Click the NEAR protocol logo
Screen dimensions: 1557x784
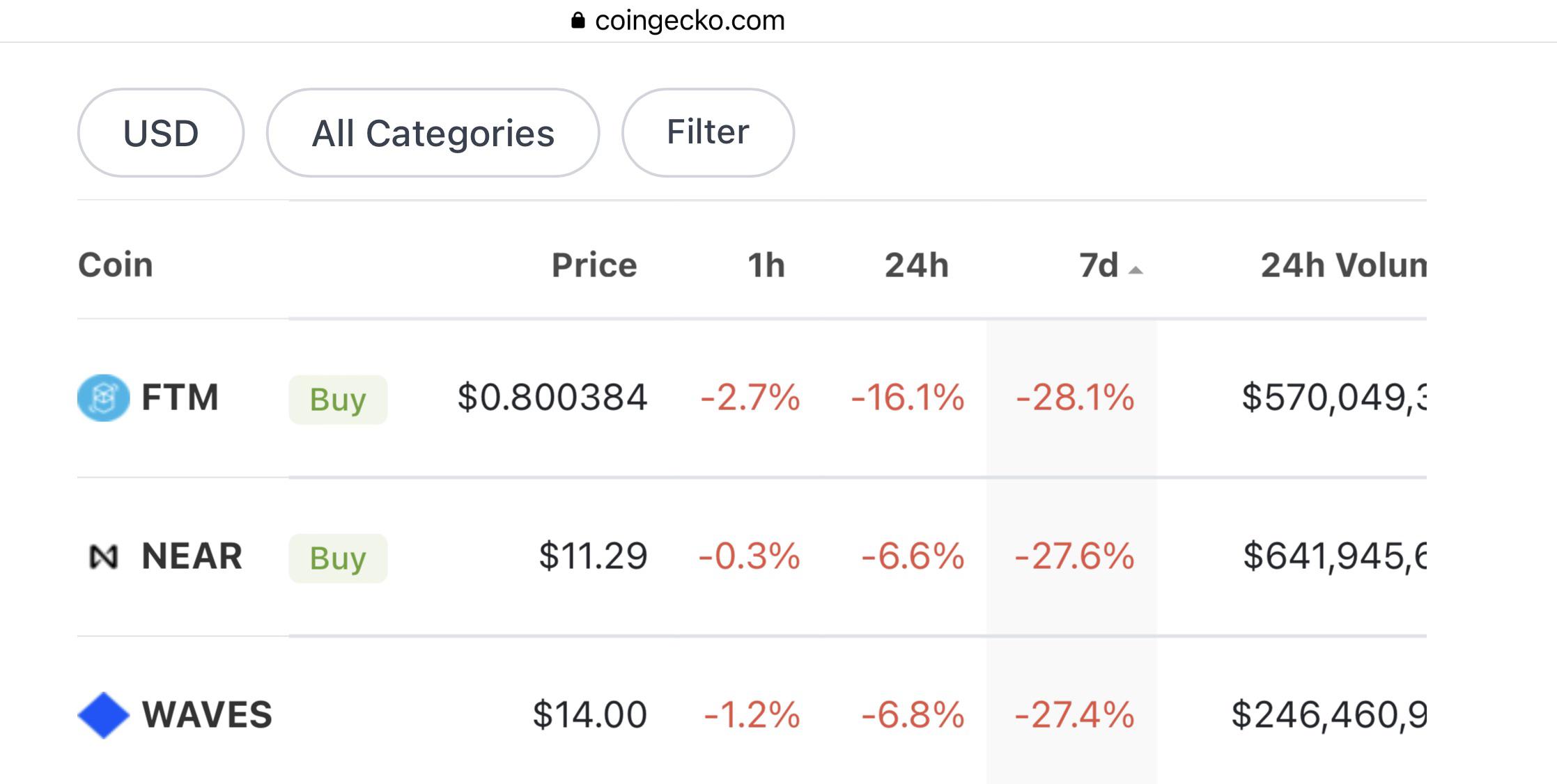[103, 556]
